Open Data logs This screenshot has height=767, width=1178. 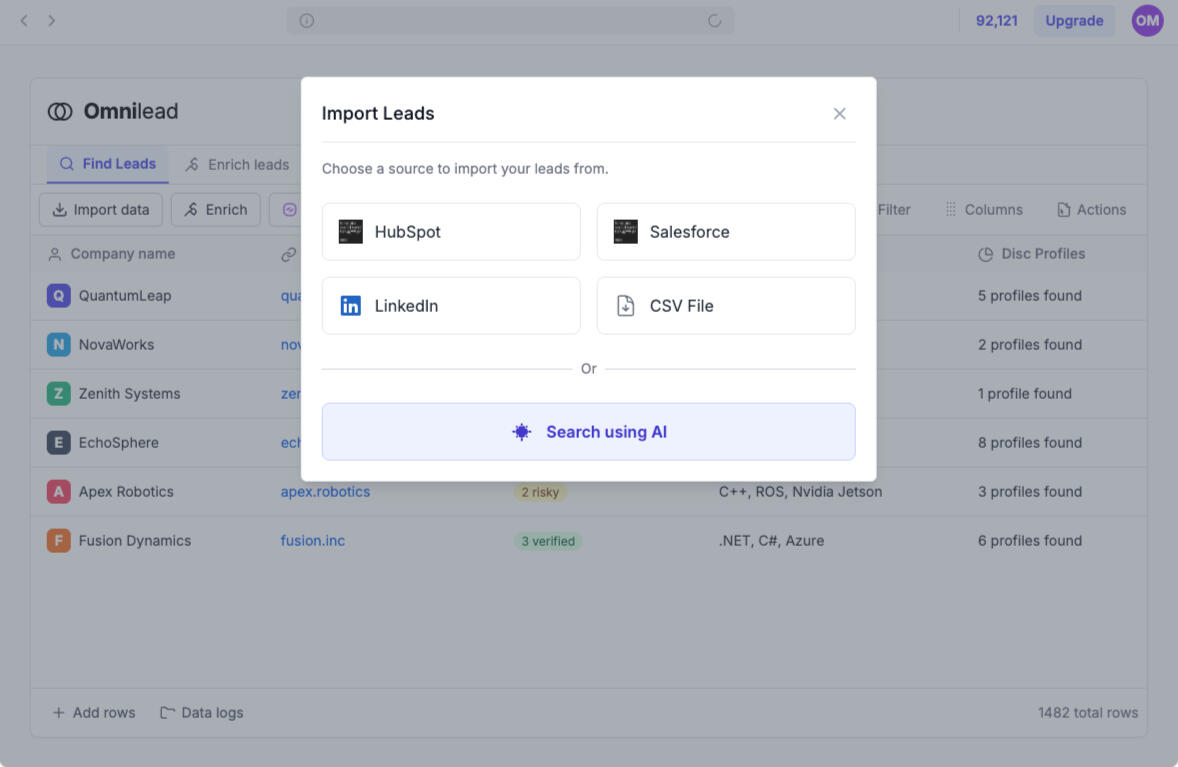coord(202,713)
